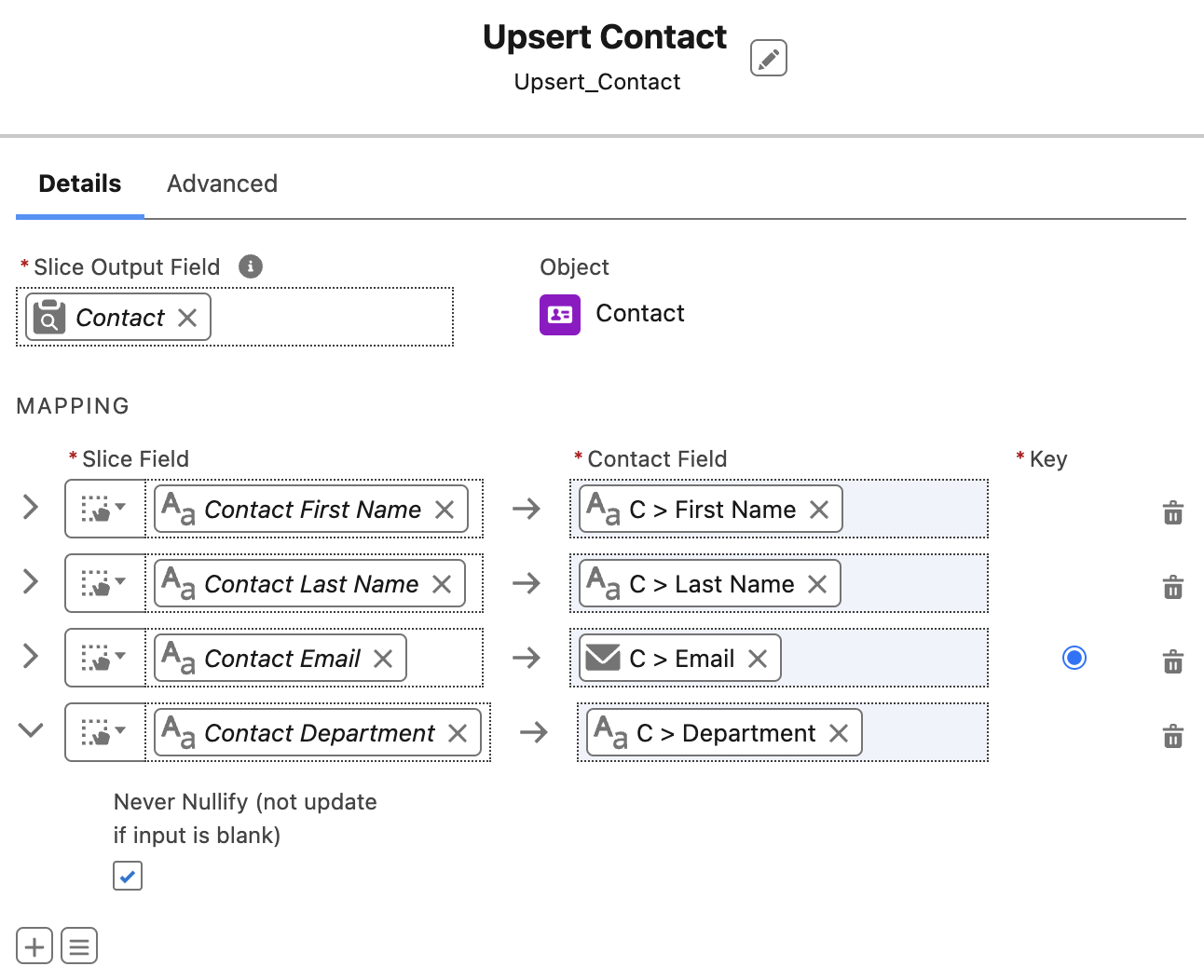Click the list icon next to the plus button
The width and height of the screenshot is (1204, 980).
coord(79,946)
